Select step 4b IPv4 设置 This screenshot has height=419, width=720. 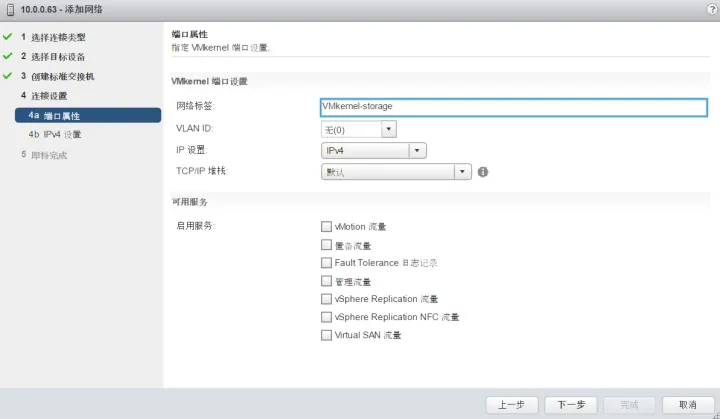coord(55,135)
